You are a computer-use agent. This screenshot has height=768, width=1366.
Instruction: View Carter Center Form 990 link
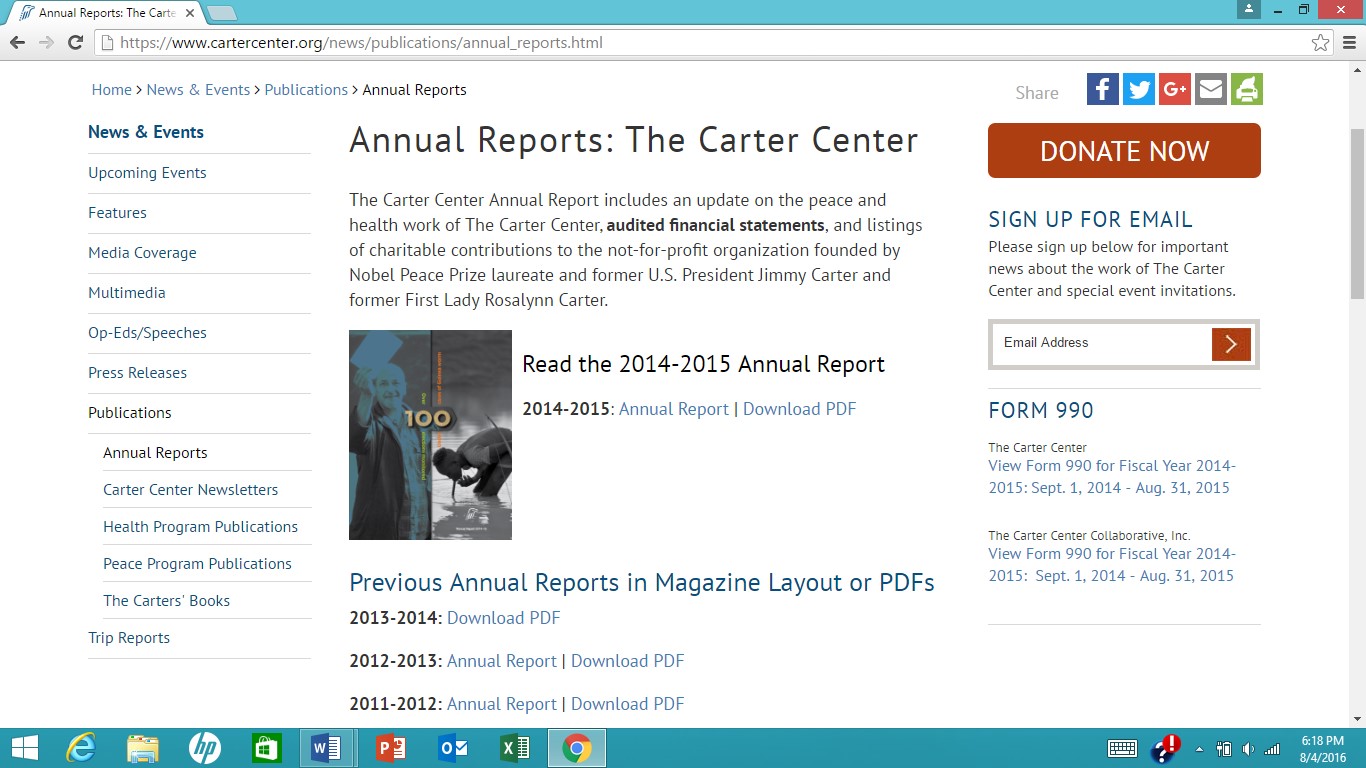[1112, 477]
